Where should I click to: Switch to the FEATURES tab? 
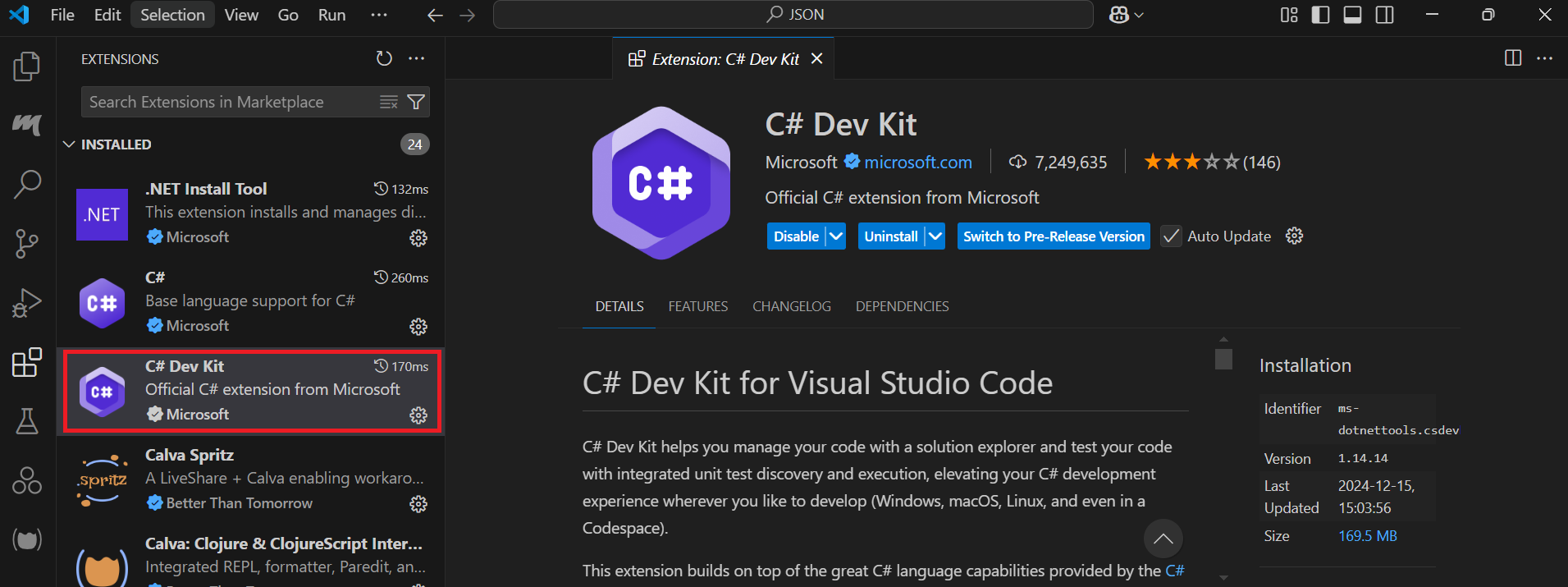click(698, 306)
